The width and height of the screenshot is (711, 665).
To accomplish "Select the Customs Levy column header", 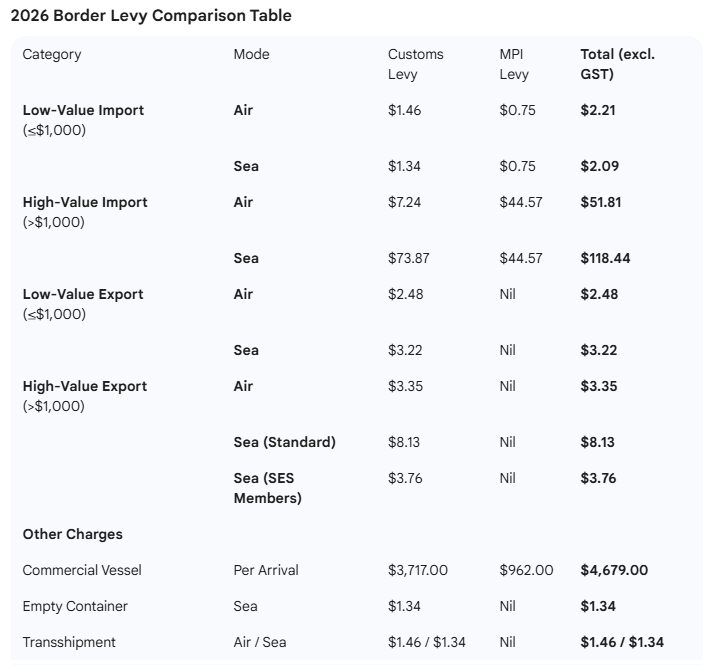I will (415, 64).
